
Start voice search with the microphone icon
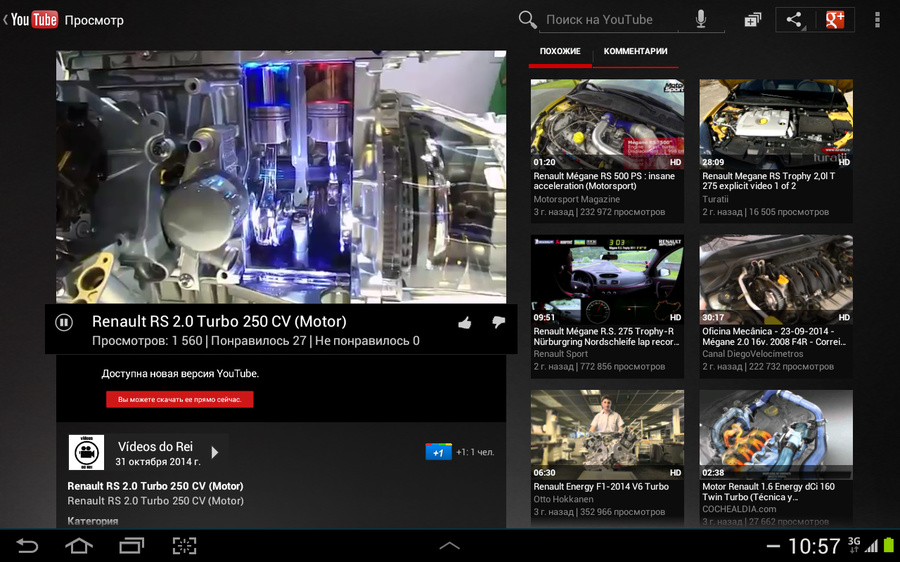(701, 20)
